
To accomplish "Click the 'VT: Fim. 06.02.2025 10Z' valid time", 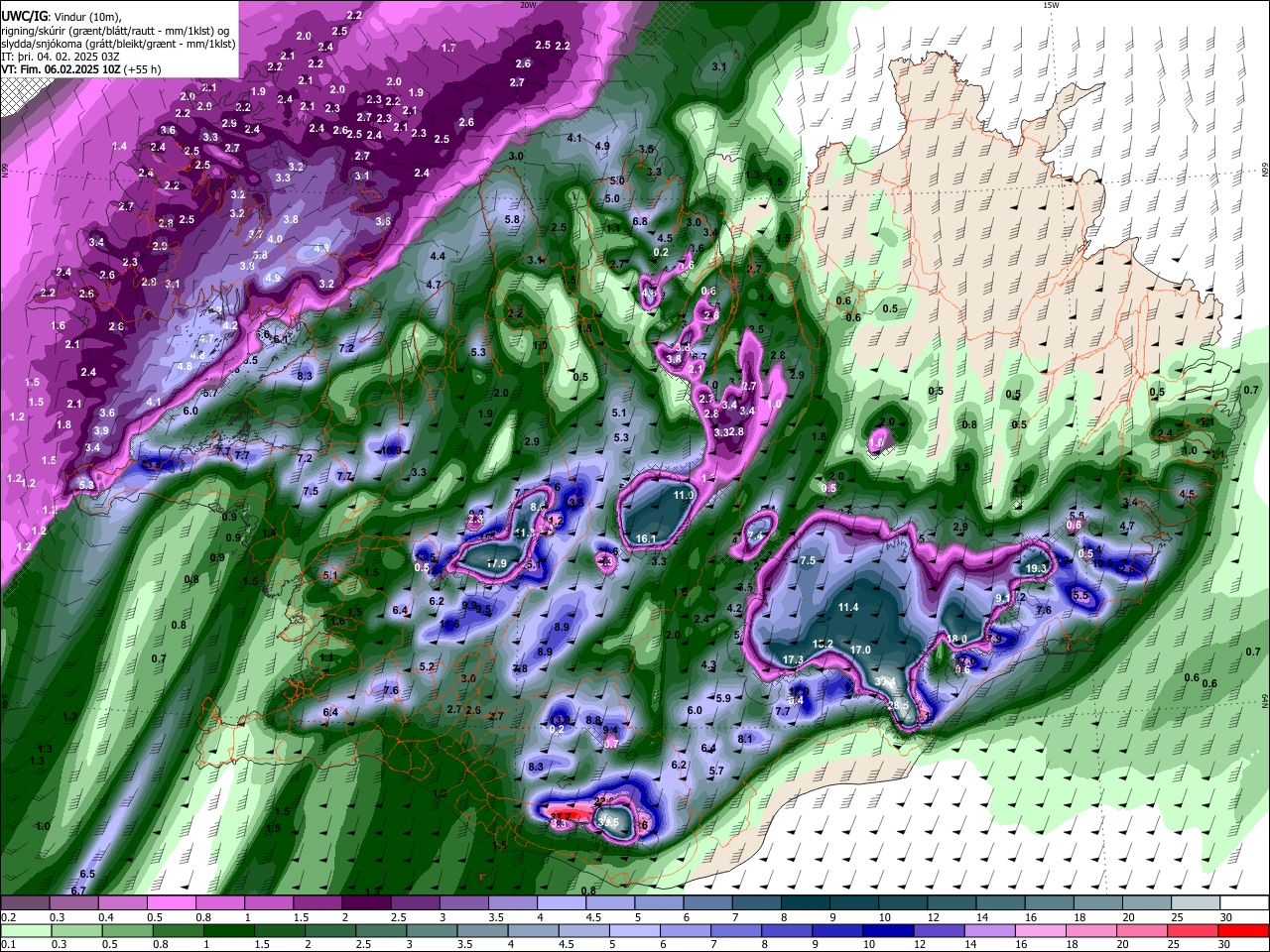I will pos(61,69).
